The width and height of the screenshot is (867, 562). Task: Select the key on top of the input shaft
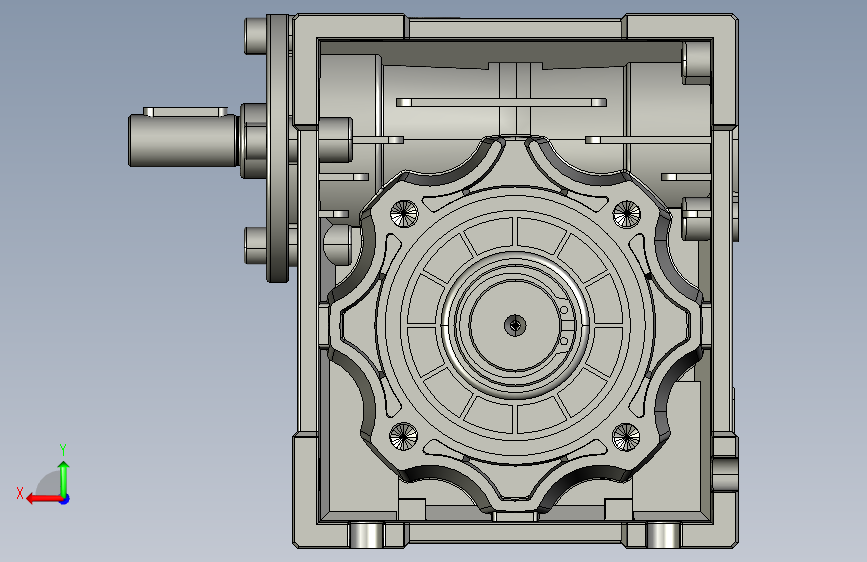[x=185, y=112]
